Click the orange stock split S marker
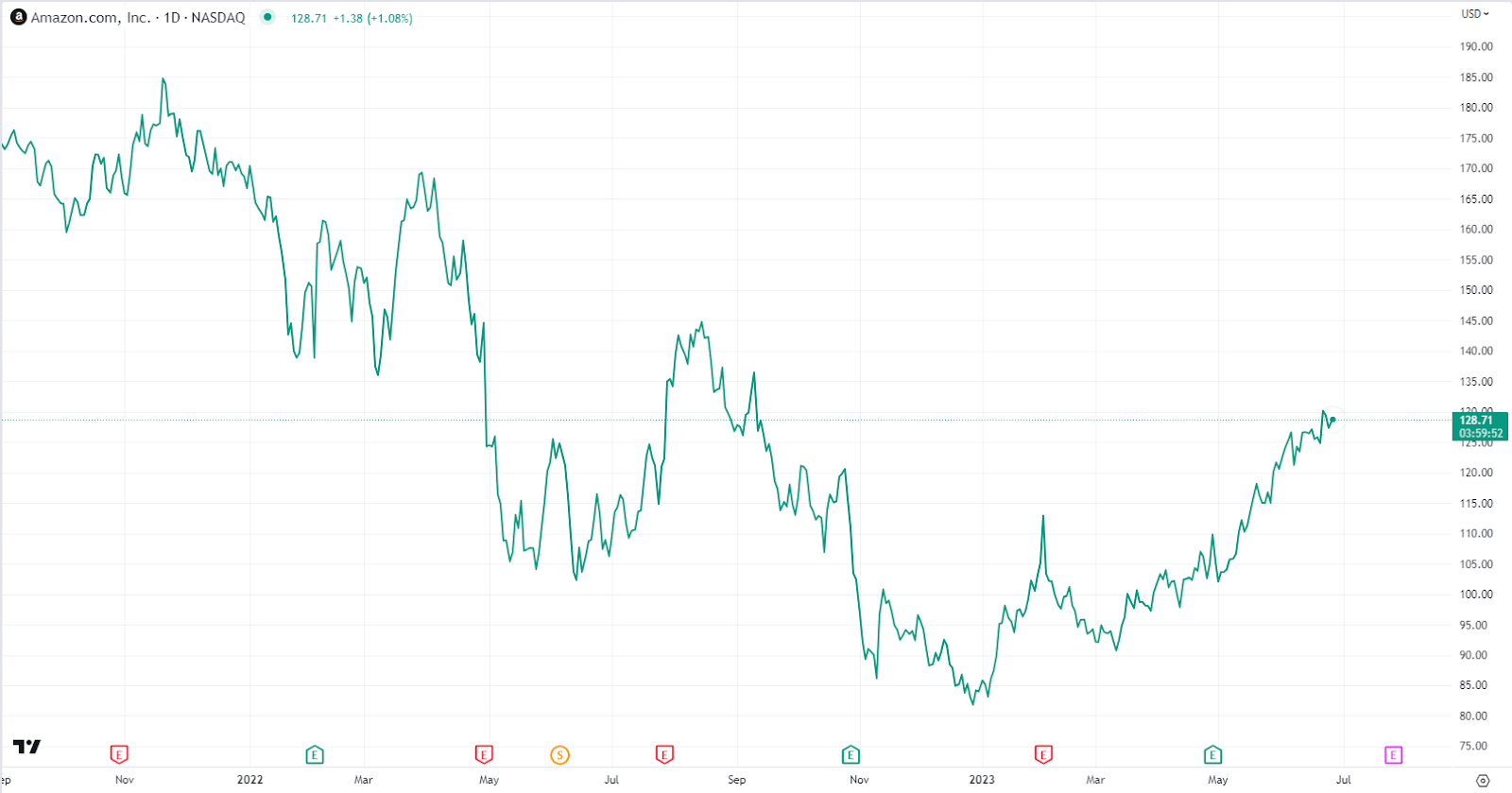1512x793 pixels. coord(560,754)
